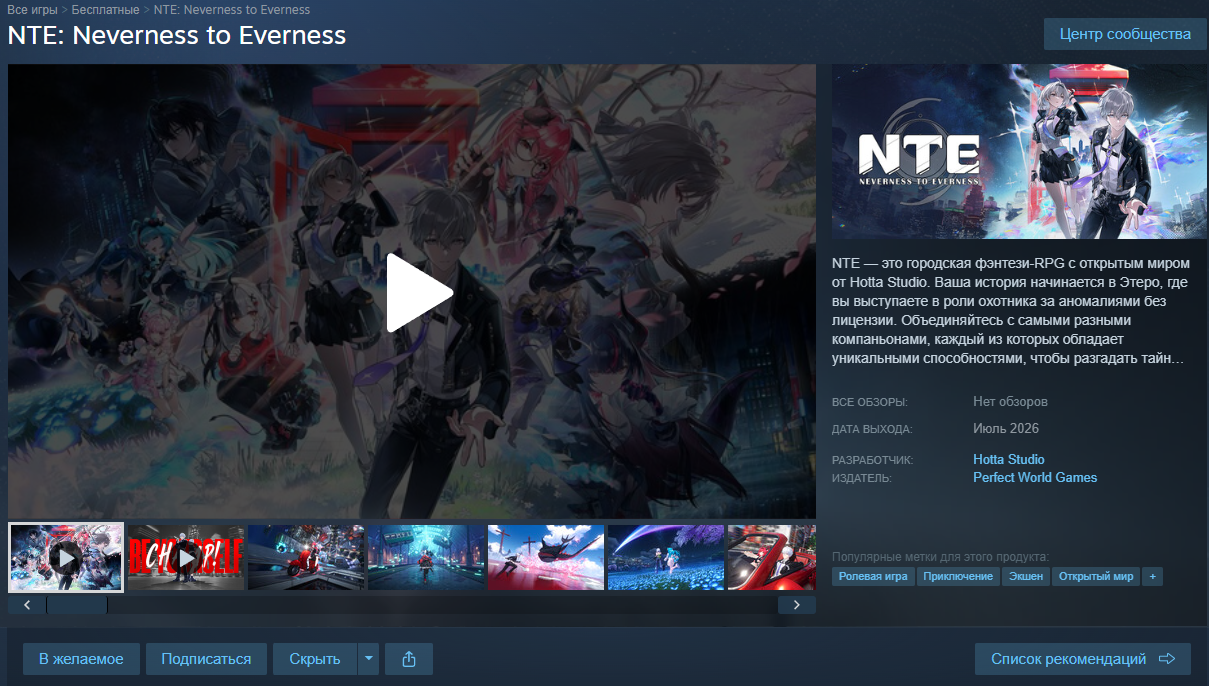Open the Все игры breadcrumb
Viewport: 1209px width, 686px height.
coord(32,10)
